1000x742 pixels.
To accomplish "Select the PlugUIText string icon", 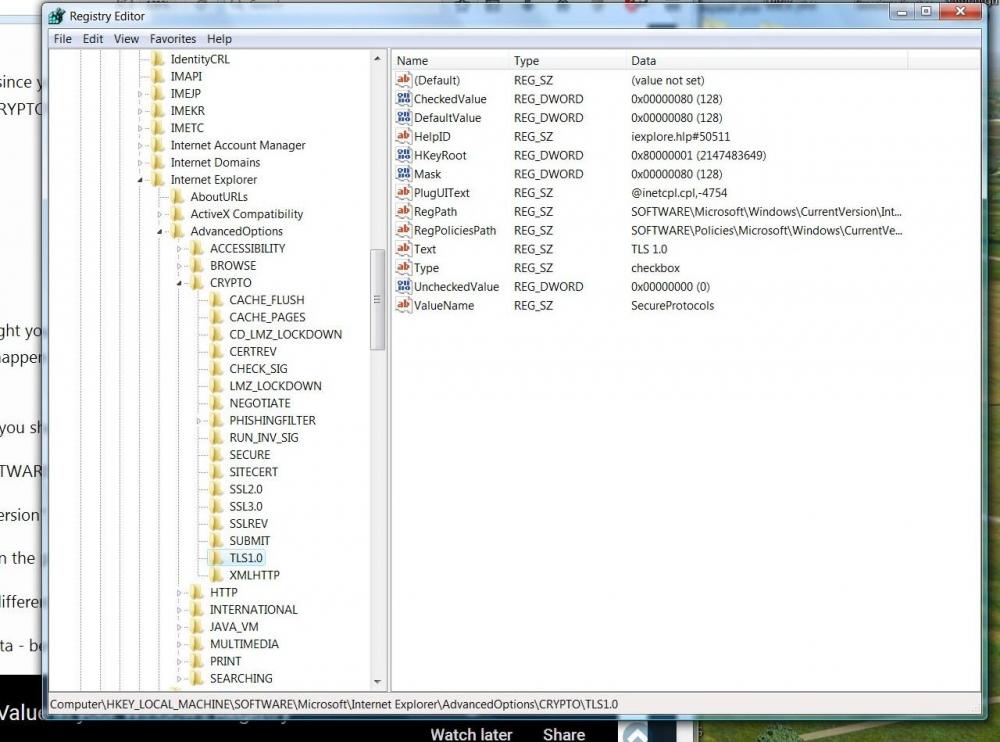I will (x=404, y=192).
